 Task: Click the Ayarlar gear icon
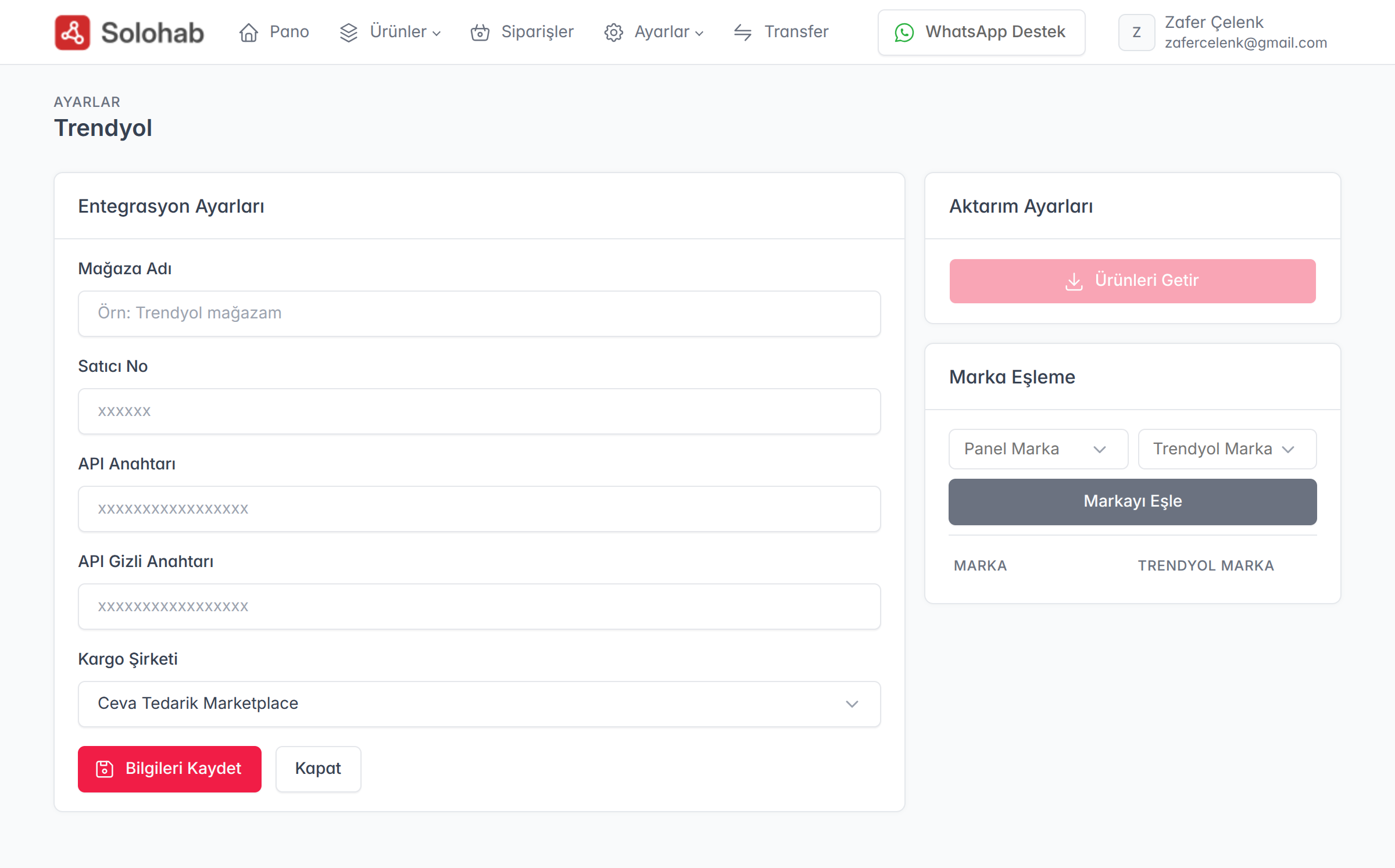tap(614, 33)
